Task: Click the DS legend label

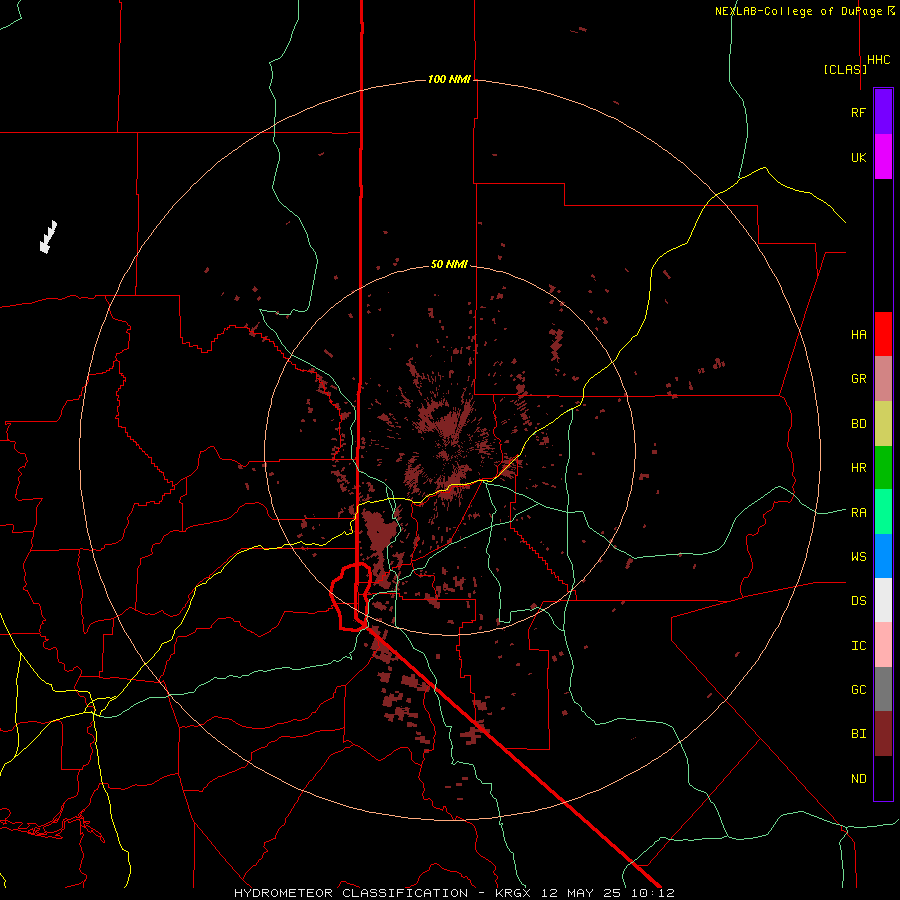Action: pos(858,601)
